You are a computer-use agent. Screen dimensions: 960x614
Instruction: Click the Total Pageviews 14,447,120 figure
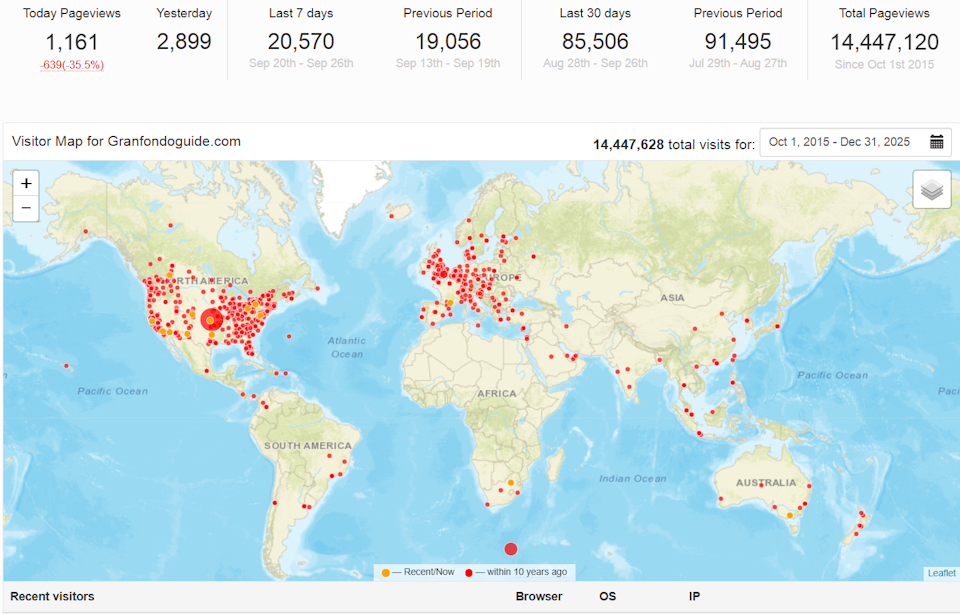[x=884, y=42]
